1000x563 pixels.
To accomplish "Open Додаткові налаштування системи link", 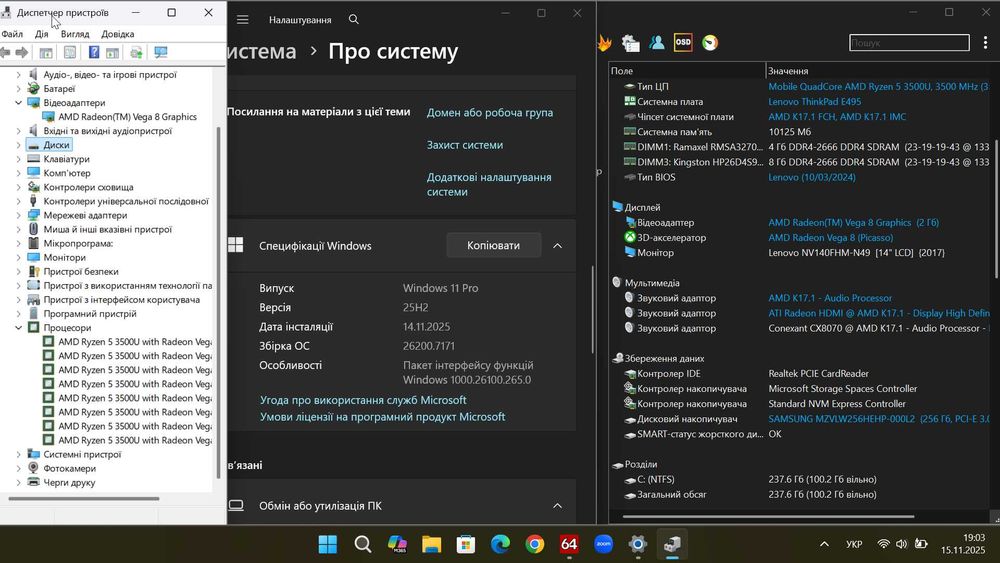I will [489, 185].
